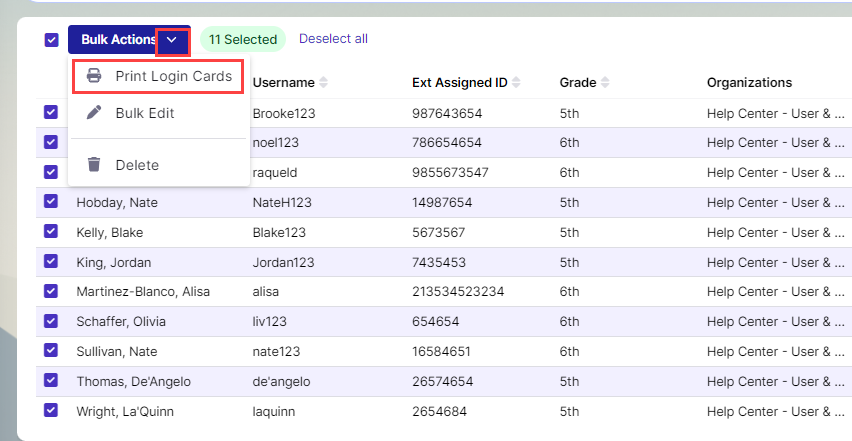Click the Organizations column header
This screenshot has width=852, height=441.
point(750,82)
